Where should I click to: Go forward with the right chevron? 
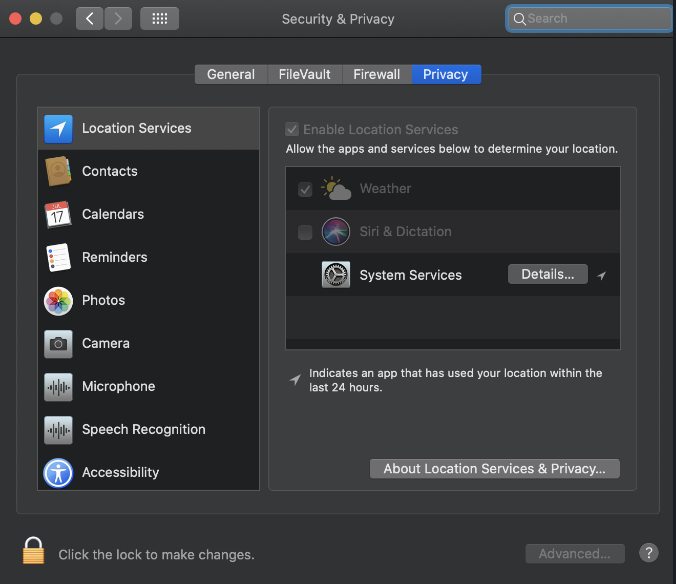tap(118, 19)
